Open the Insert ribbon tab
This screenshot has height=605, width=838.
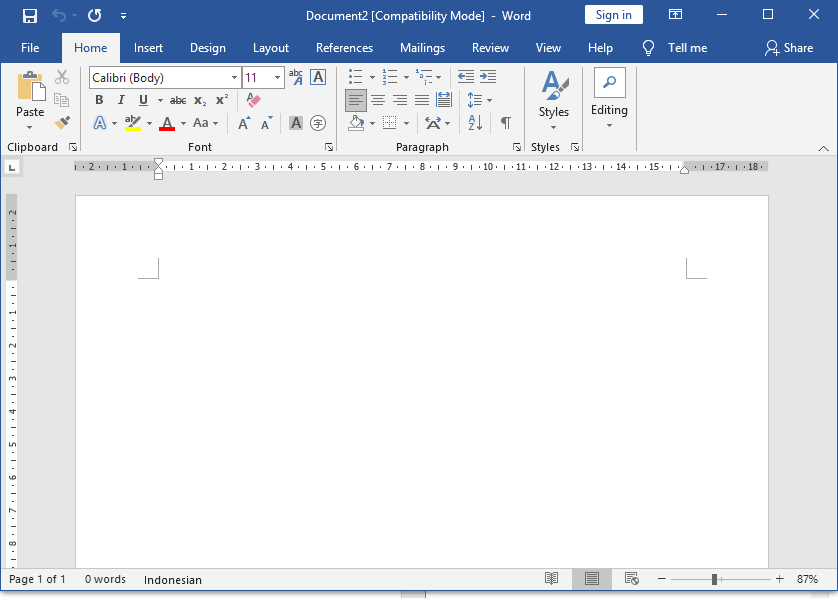pyautogui.click(x=148, y=48)
